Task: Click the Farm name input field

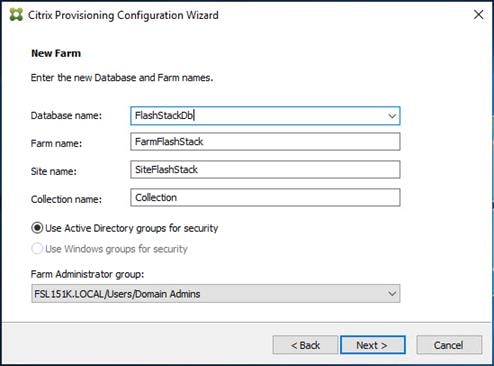Action: (x=265, y=142)
